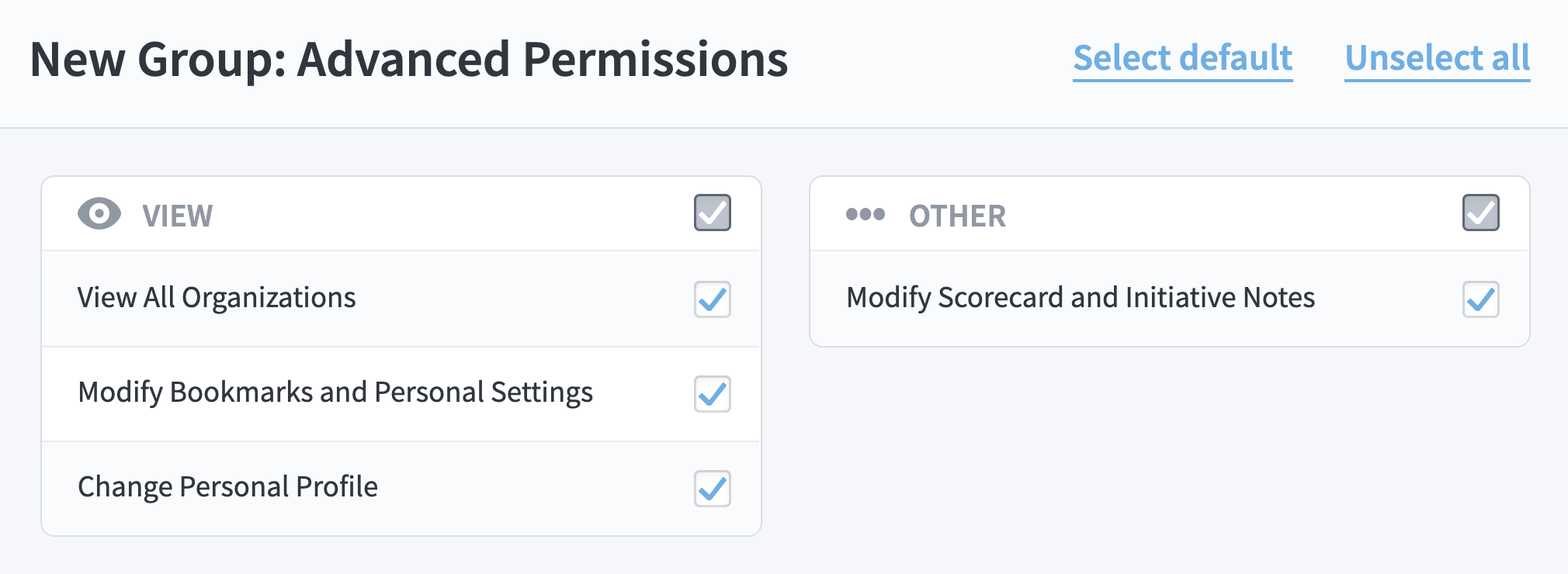
Task: Toggle the OTHER section select-all checkbox
Action: [1481, 213]
